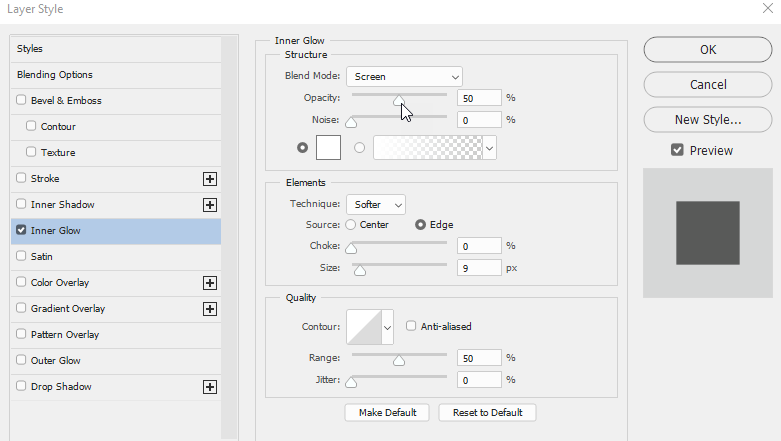Open the gradient picker dropdown arrow

tap(489, 148)
